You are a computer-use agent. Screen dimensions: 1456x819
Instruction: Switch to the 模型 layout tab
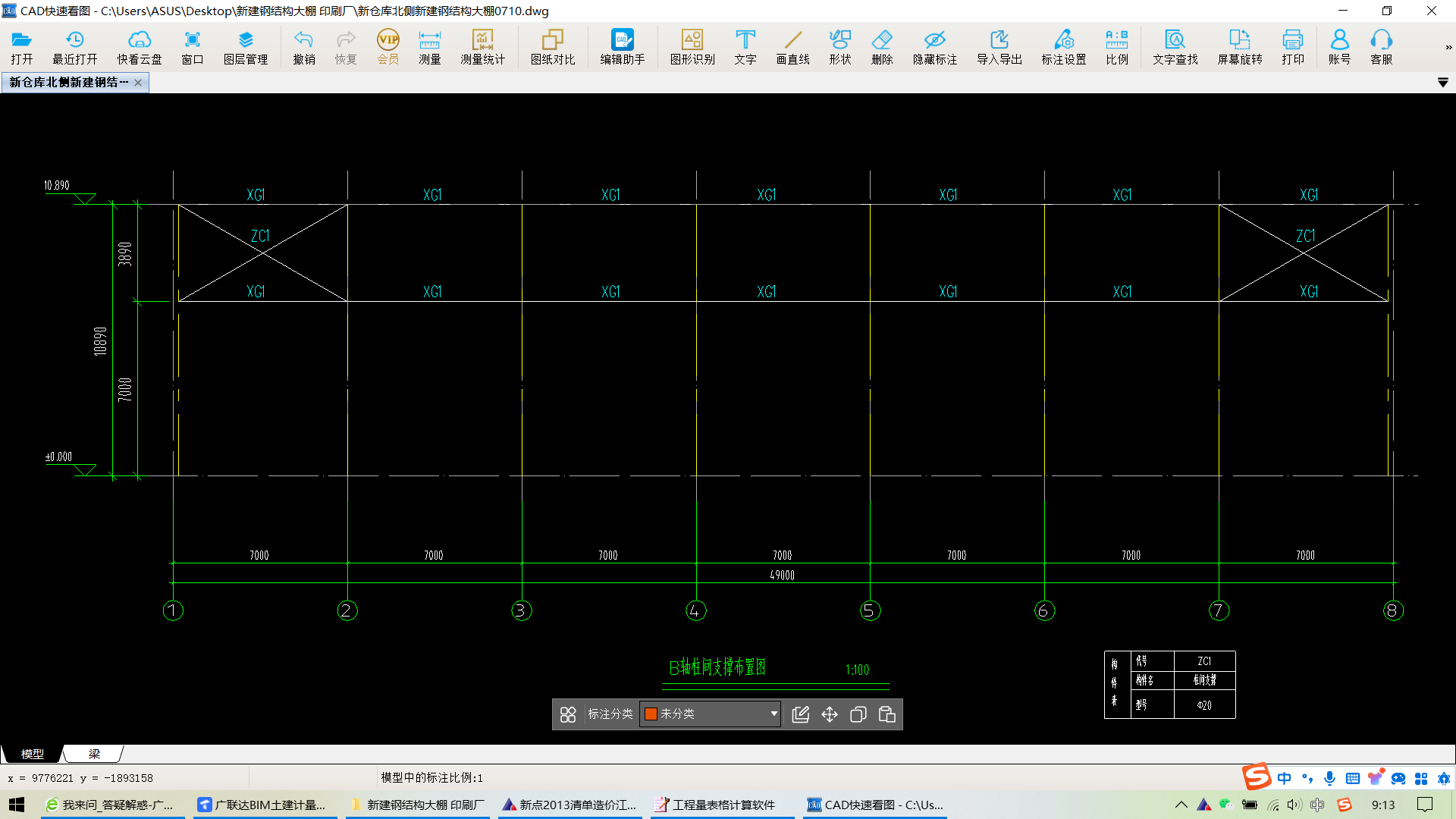32,754
